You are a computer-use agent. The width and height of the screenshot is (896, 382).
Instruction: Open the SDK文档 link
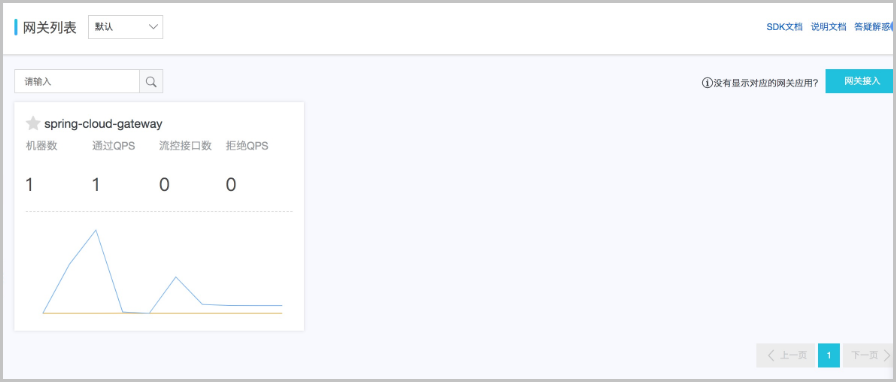tap(784, 27)
